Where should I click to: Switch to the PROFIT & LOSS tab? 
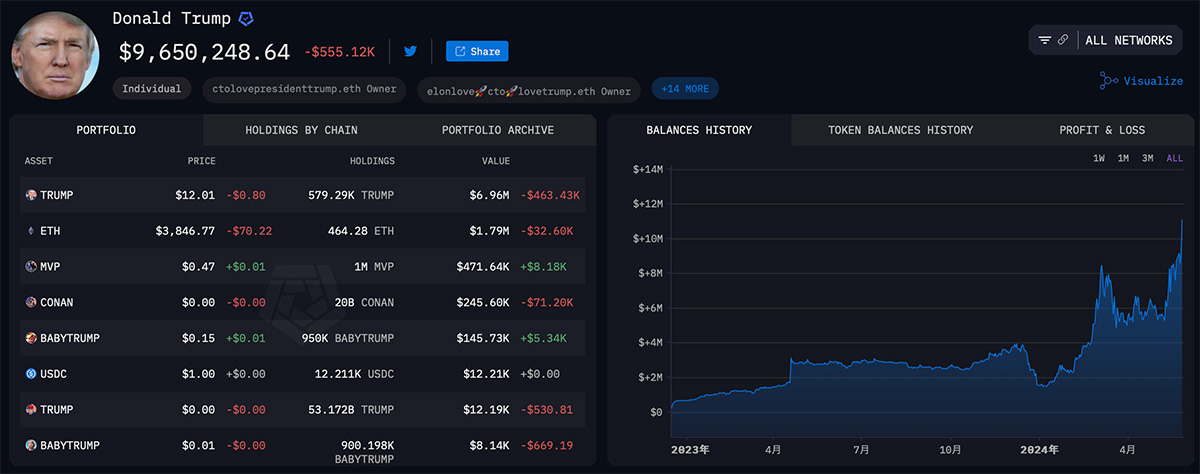(x=1102, y=130)
